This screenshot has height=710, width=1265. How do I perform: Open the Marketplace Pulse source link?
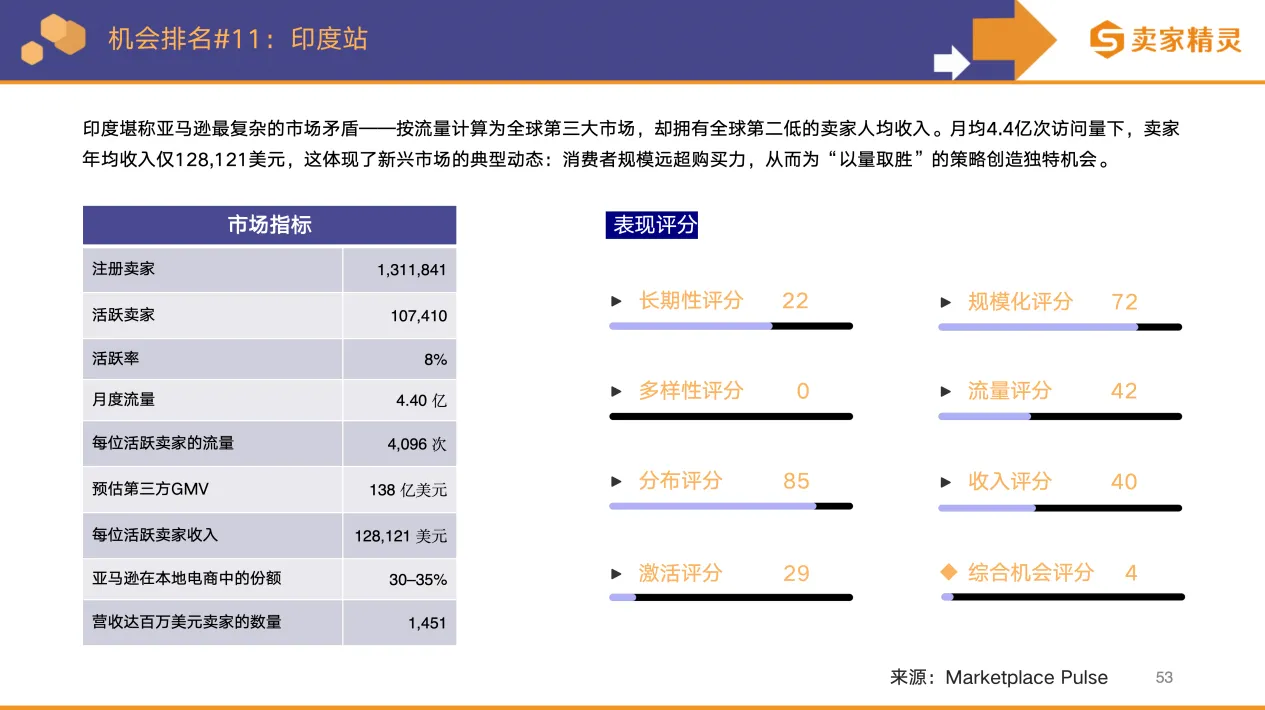1026,677
